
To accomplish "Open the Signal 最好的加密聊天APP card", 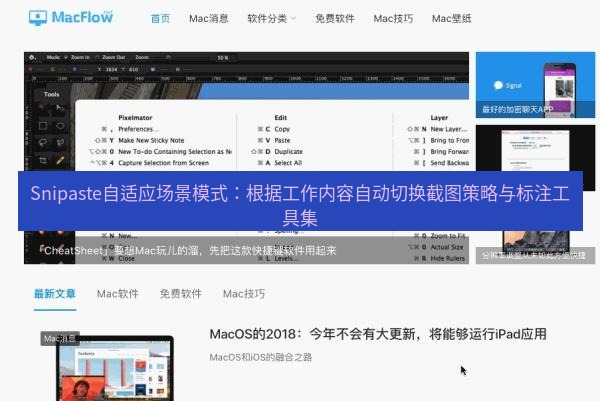I will pyautogui.click(x=535, y=85).
